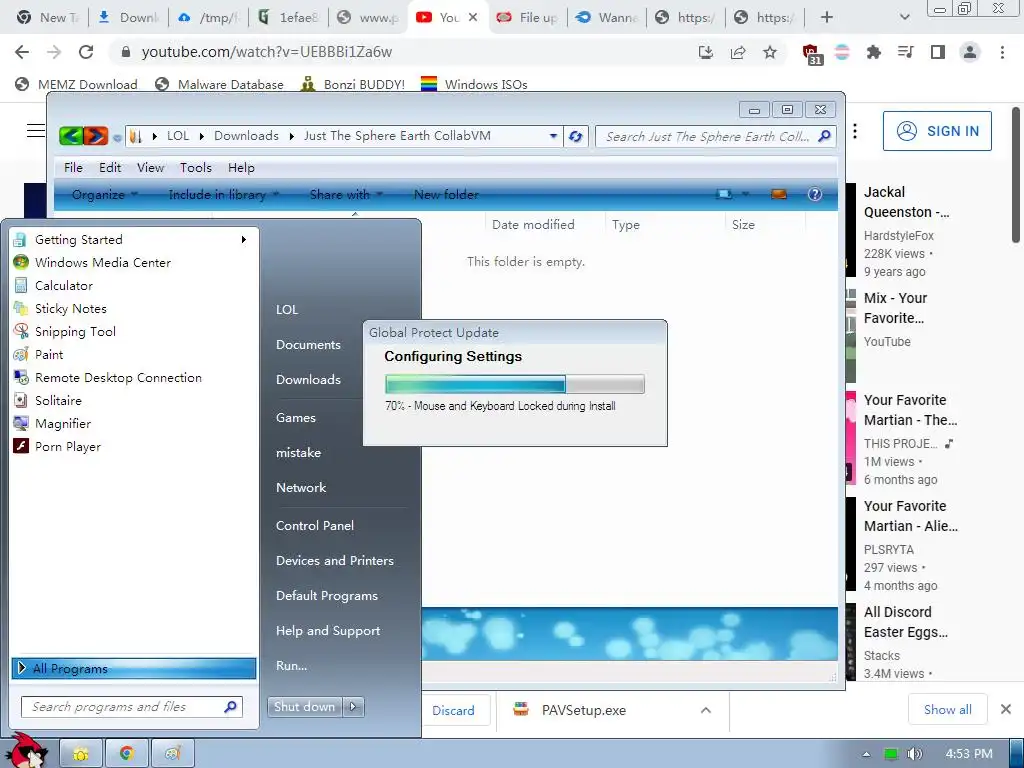This screenshot has height=768, width=1024.
Task: Open the Windows ISOs bookmark
Action: 474,84
